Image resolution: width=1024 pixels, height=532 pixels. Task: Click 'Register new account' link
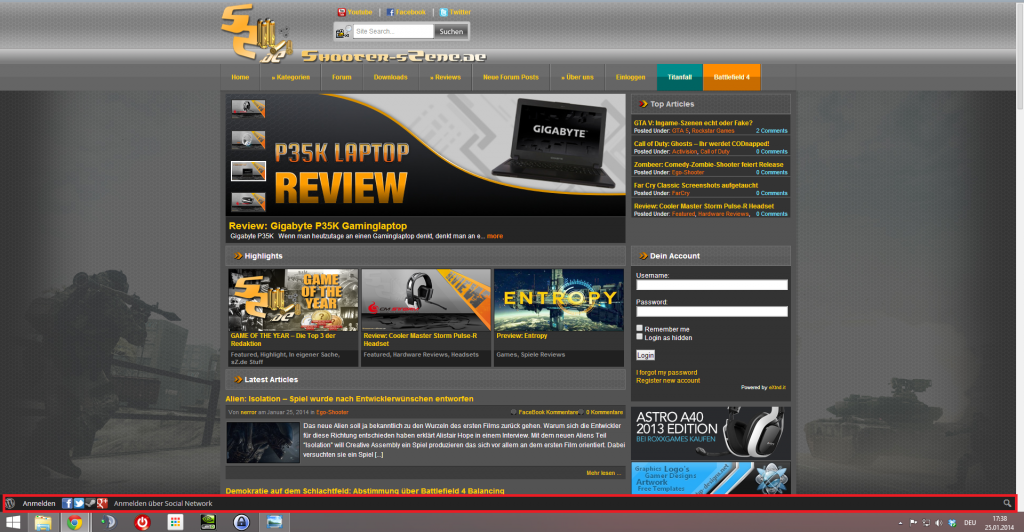(668, 381)
